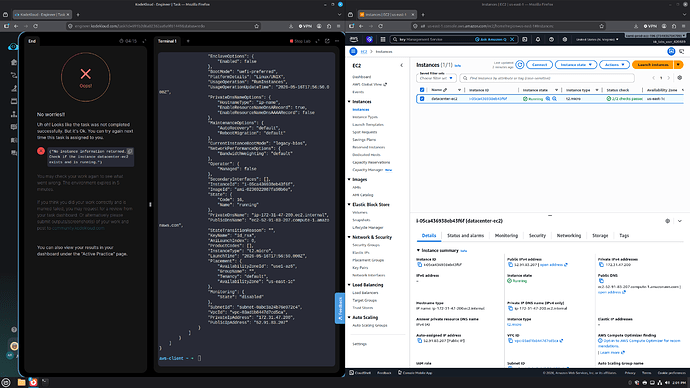Grab the KodeKloud divider handle between task and terminal

(x=150, y=204)
